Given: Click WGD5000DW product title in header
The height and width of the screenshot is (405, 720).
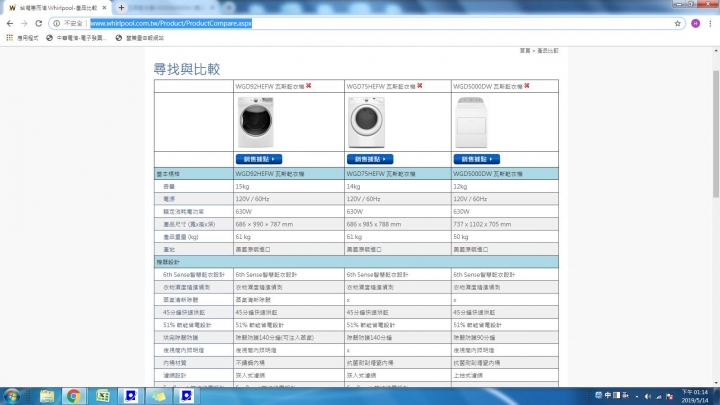Looking at the screenshot, I should 488,86.
